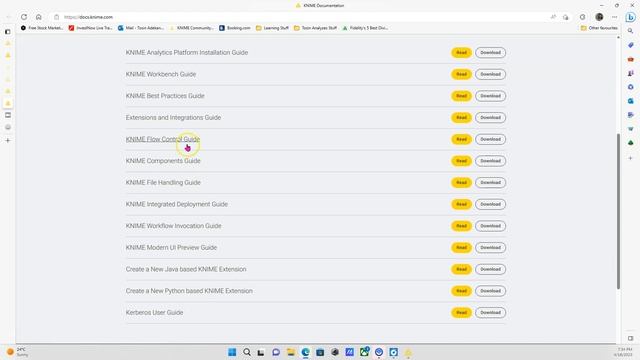The height and width of the screenshot is (360, 640).
Task: Add this page to favourites star icon
Action: (566, 17)
